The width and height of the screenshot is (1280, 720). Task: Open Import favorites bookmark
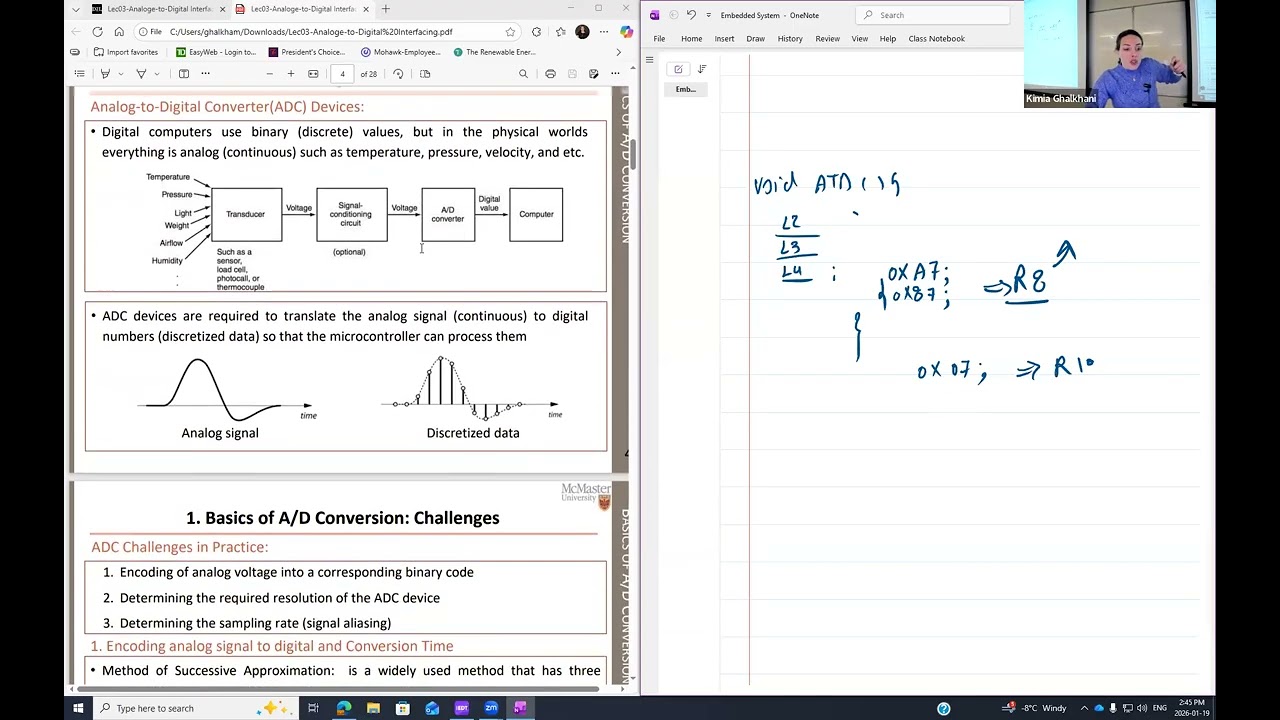126,52
